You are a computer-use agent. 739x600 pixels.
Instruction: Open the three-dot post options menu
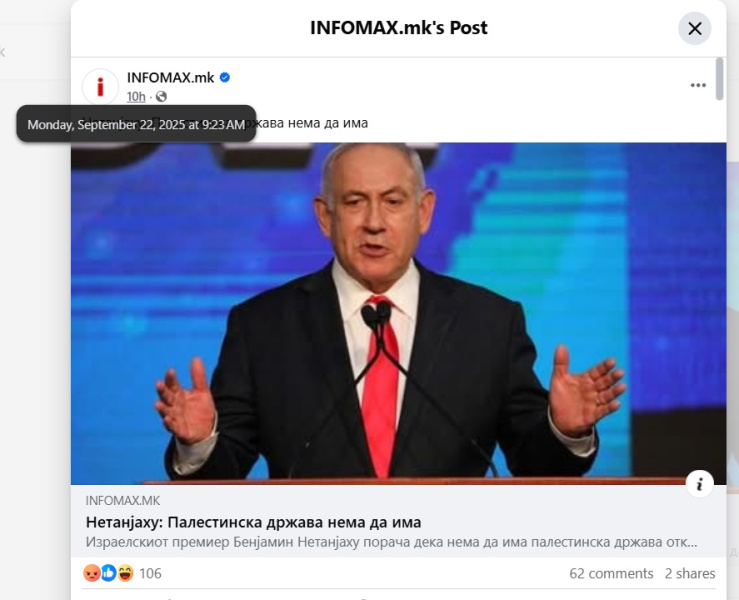698,85
